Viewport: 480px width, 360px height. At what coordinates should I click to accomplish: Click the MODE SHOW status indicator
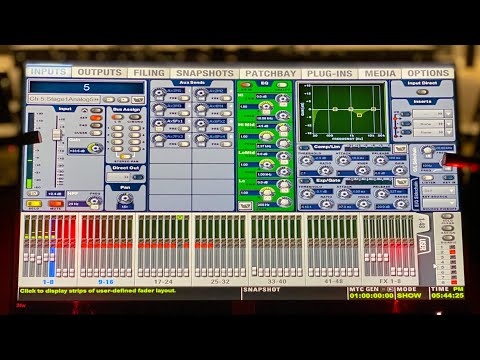[x=409, y=295]
